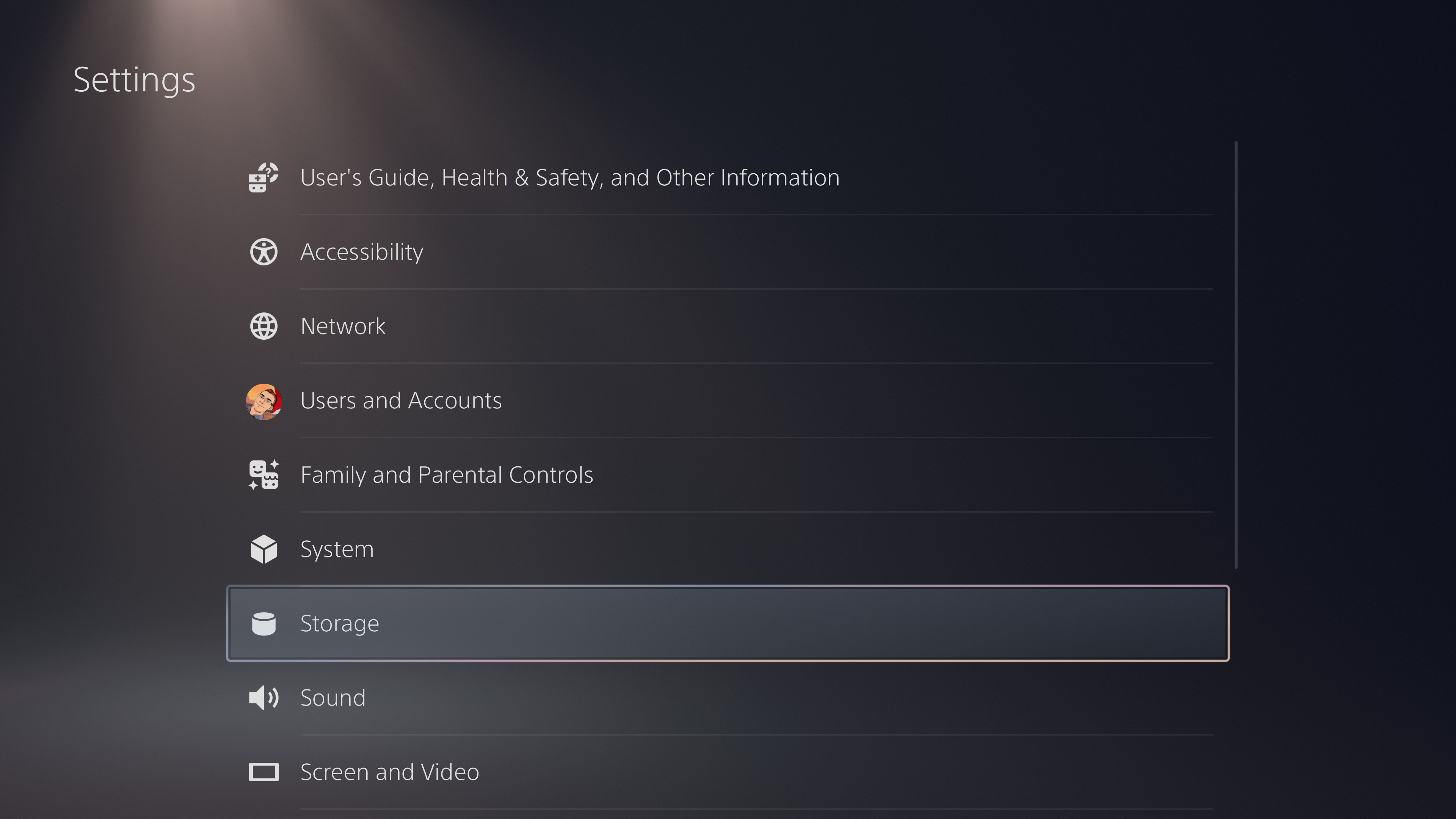Open User's Guide, Health & Safety menu
This screenshot has height=819, width=1456.
pyautogui.click(x=569, y=177)
